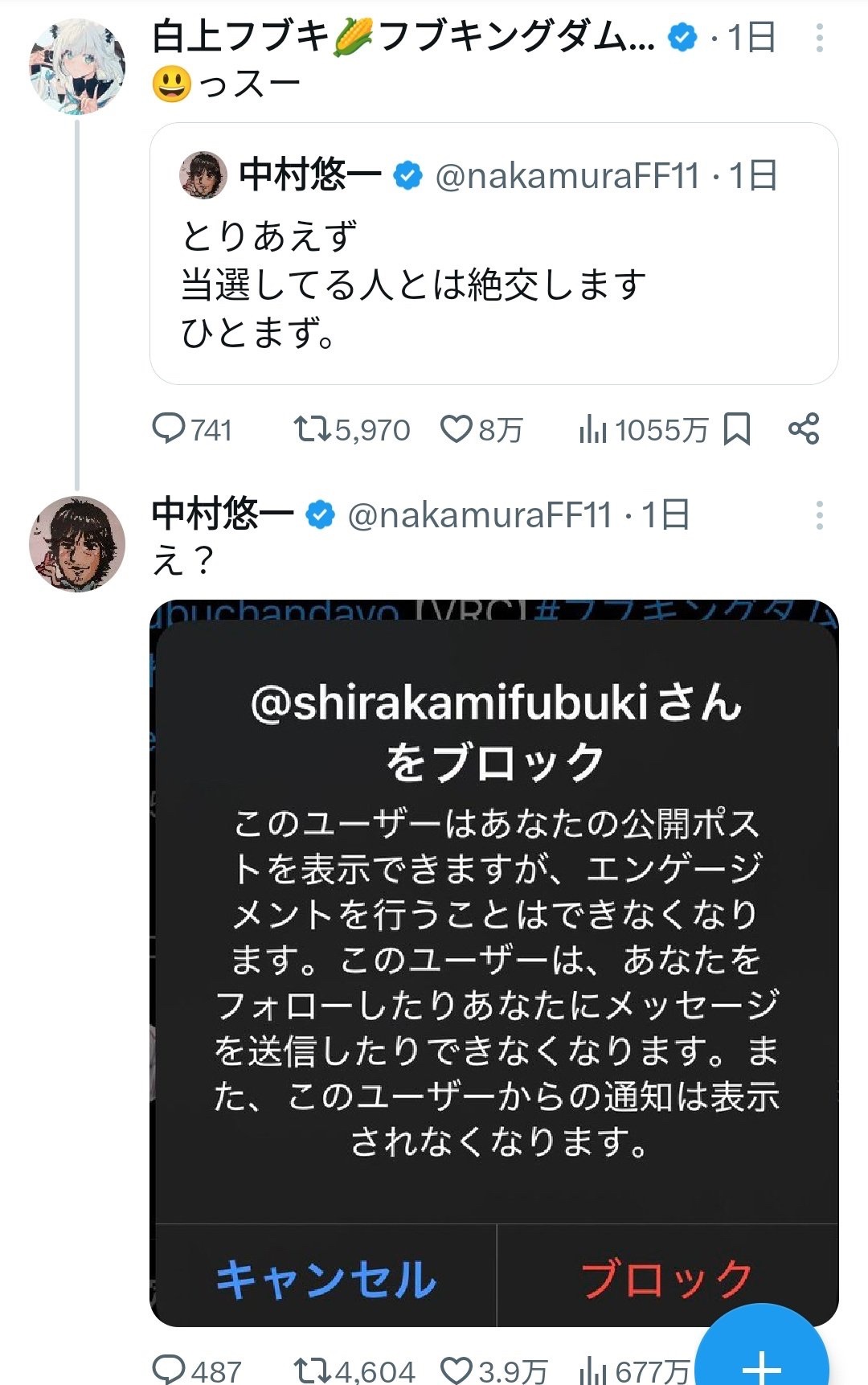This screenshot has width=868, height=1385.
Task: Repost the first tweet with 5,970 reposts
Action: (313, 429)
